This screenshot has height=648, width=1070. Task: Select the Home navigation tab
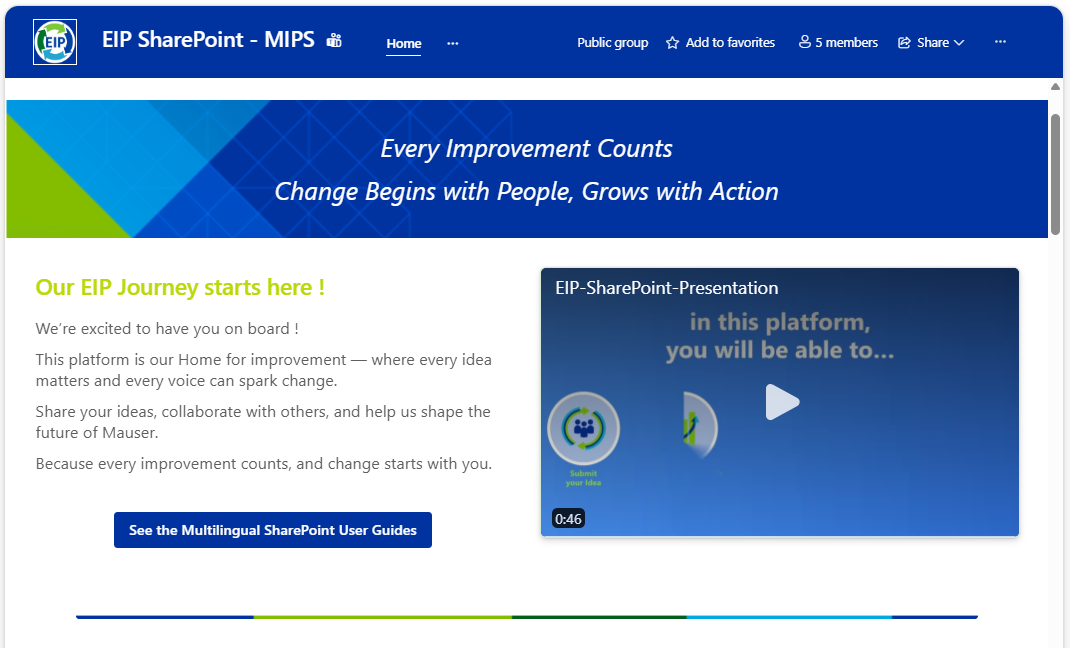(403, 44)
